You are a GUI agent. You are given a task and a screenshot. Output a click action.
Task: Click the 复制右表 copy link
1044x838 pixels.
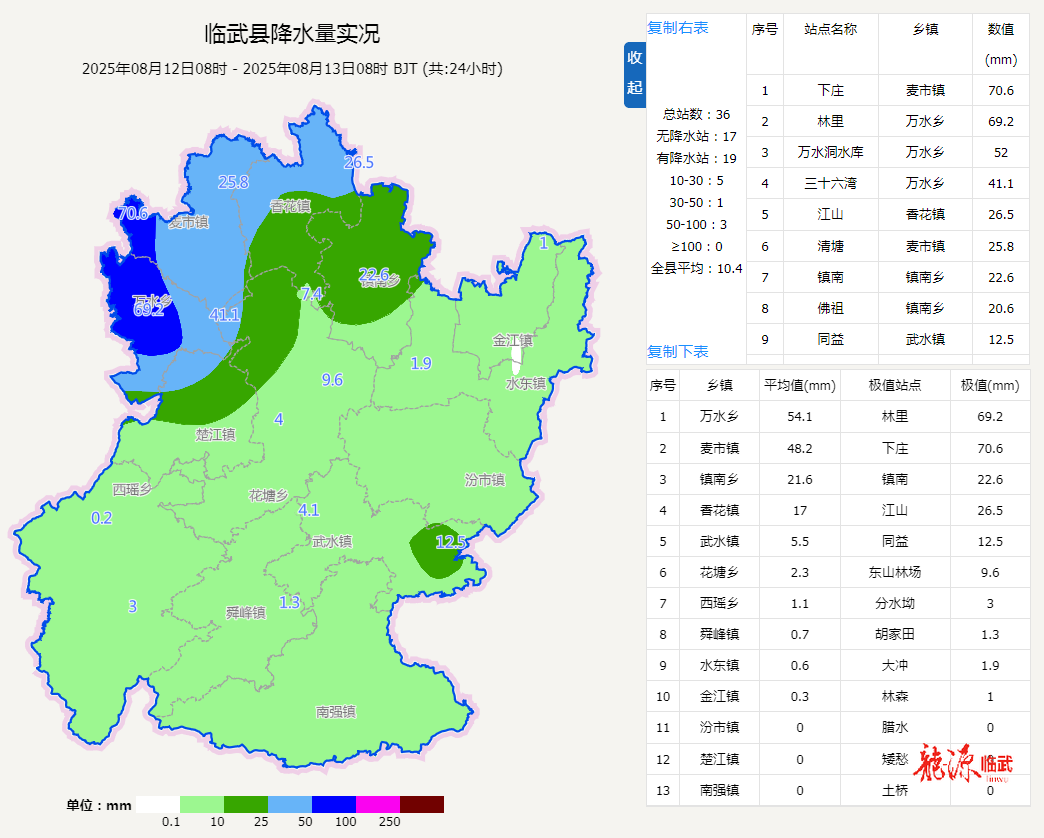(678, 28)
